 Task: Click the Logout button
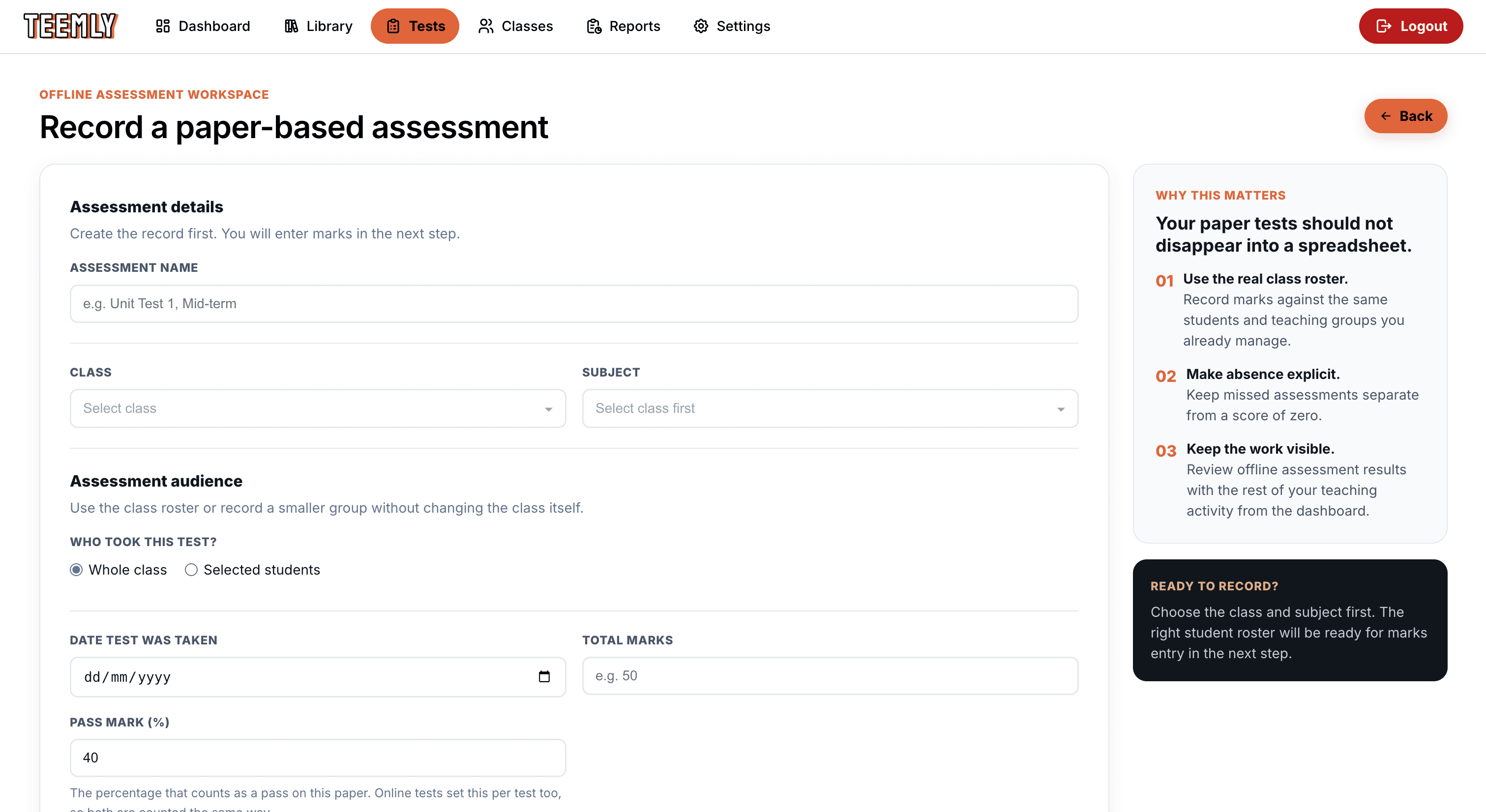1410,26
